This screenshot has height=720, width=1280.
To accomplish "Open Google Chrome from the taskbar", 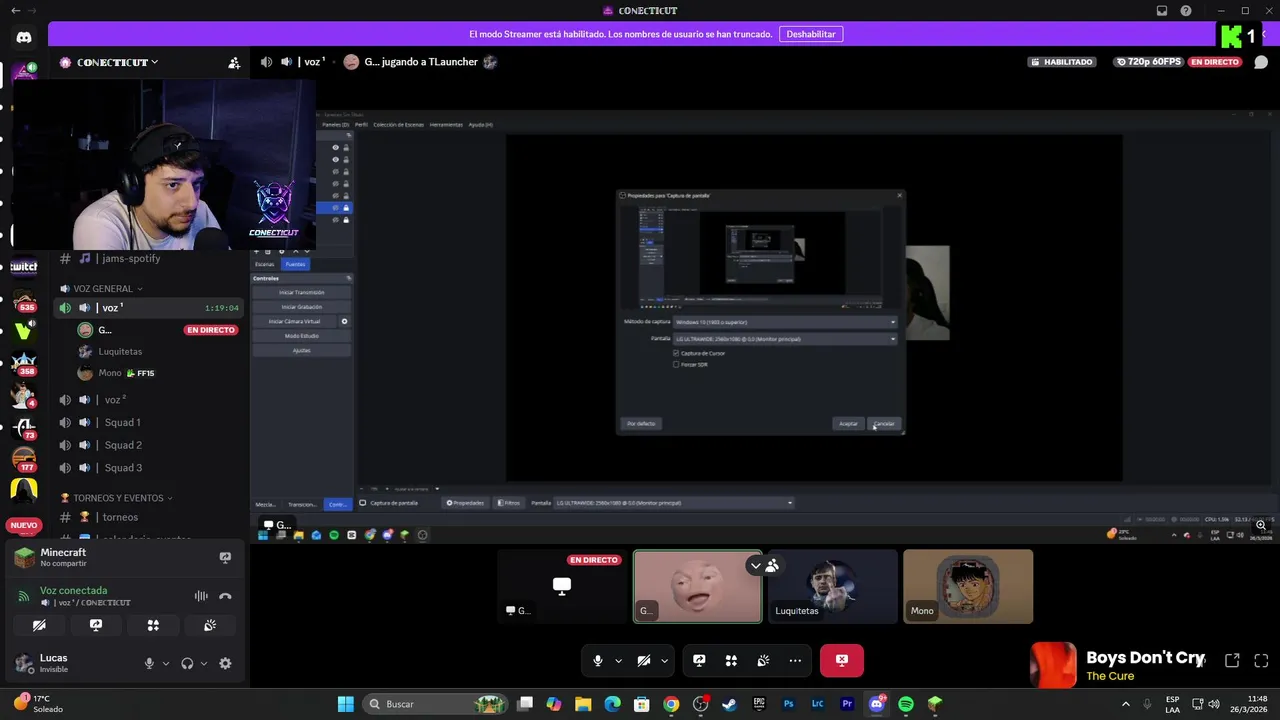I will 671,704.
